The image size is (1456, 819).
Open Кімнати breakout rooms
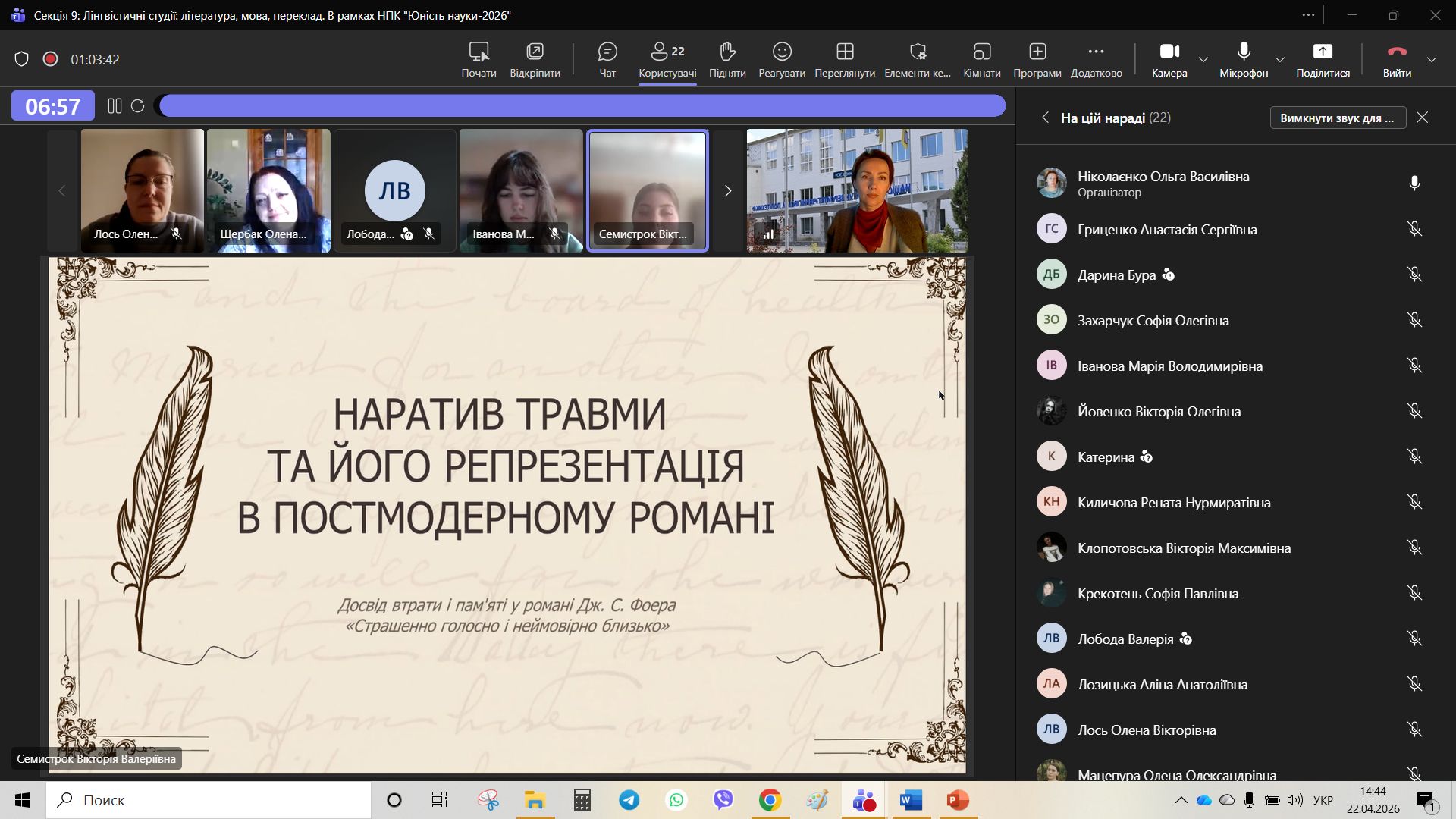pyautogui.click(x=981, y=59)
